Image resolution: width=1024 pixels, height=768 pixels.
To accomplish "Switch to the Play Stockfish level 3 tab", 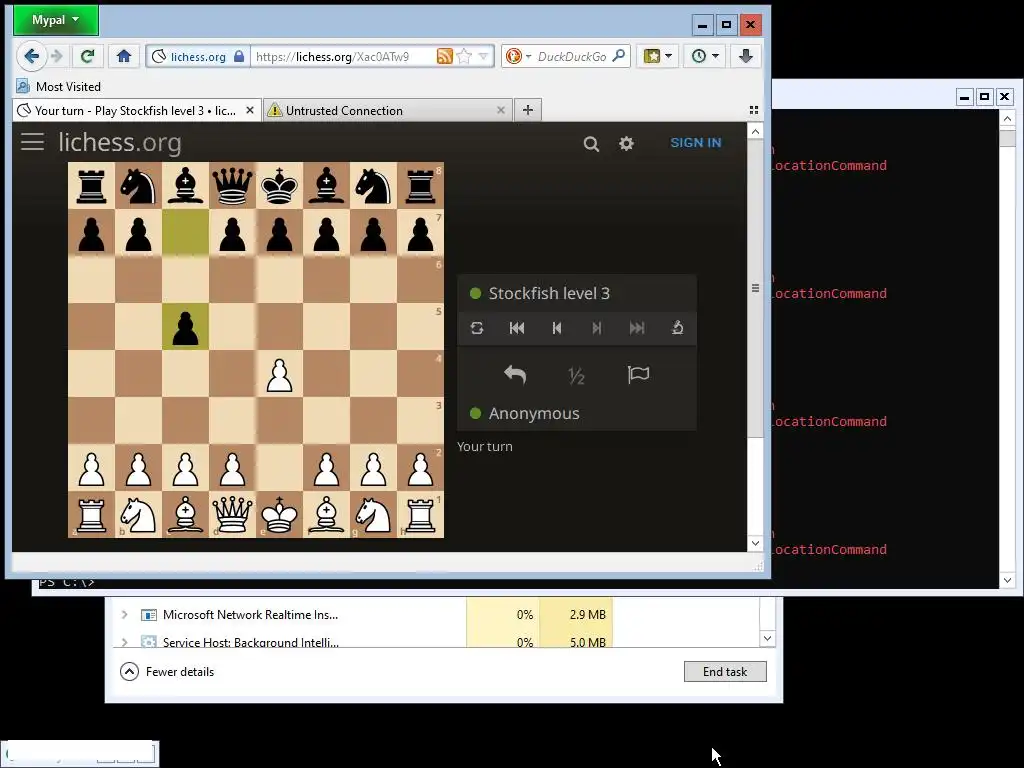I will click(x=136, y=110).
